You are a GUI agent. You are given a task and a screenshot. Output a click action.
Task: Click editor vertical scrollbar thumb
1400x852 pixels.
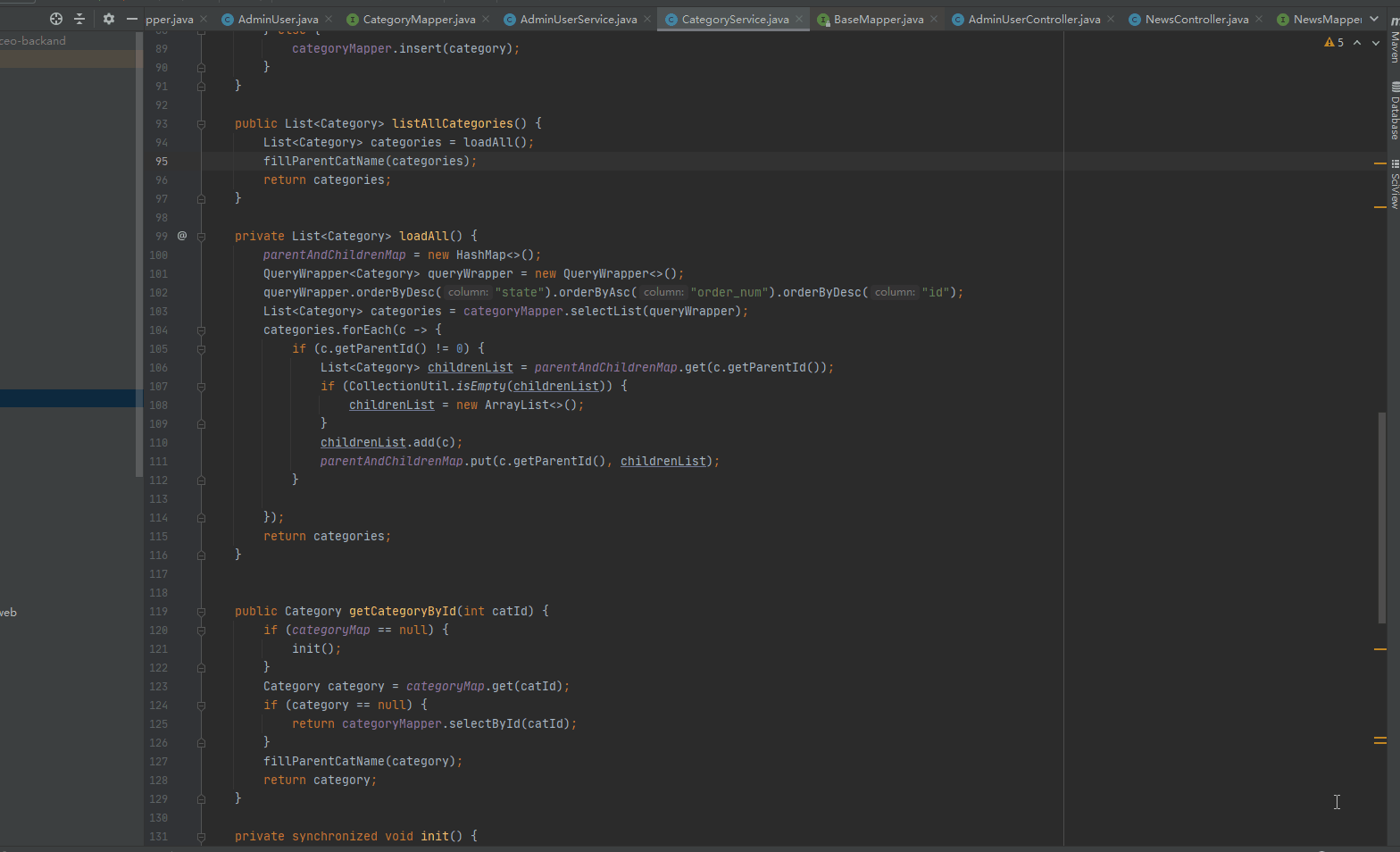point(1382,517)
